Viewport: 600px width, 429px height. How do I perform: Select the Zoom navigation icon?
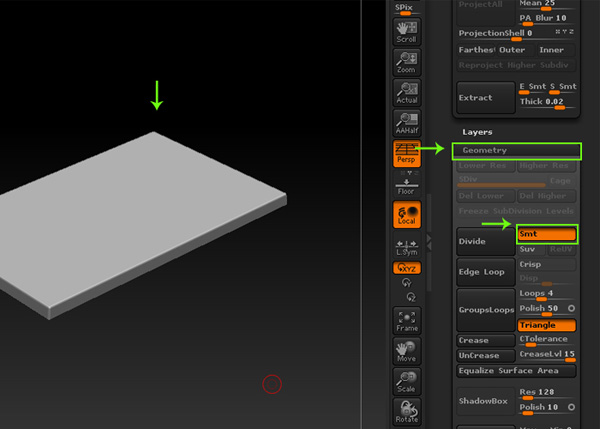click(x=407, y=63)
